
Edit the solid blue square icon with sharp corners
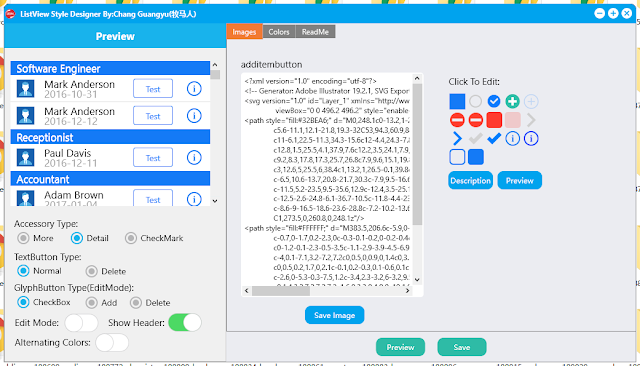[457, 102]
